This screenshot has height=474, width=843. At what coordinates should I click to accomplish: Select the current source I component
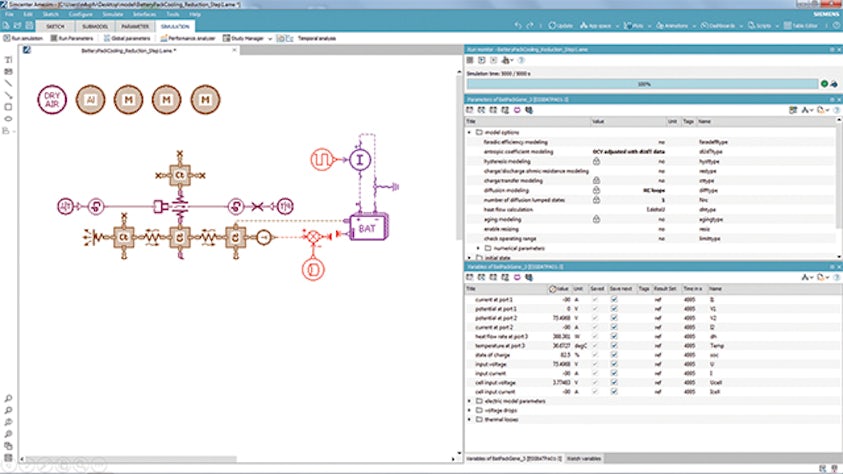[360, 160]
